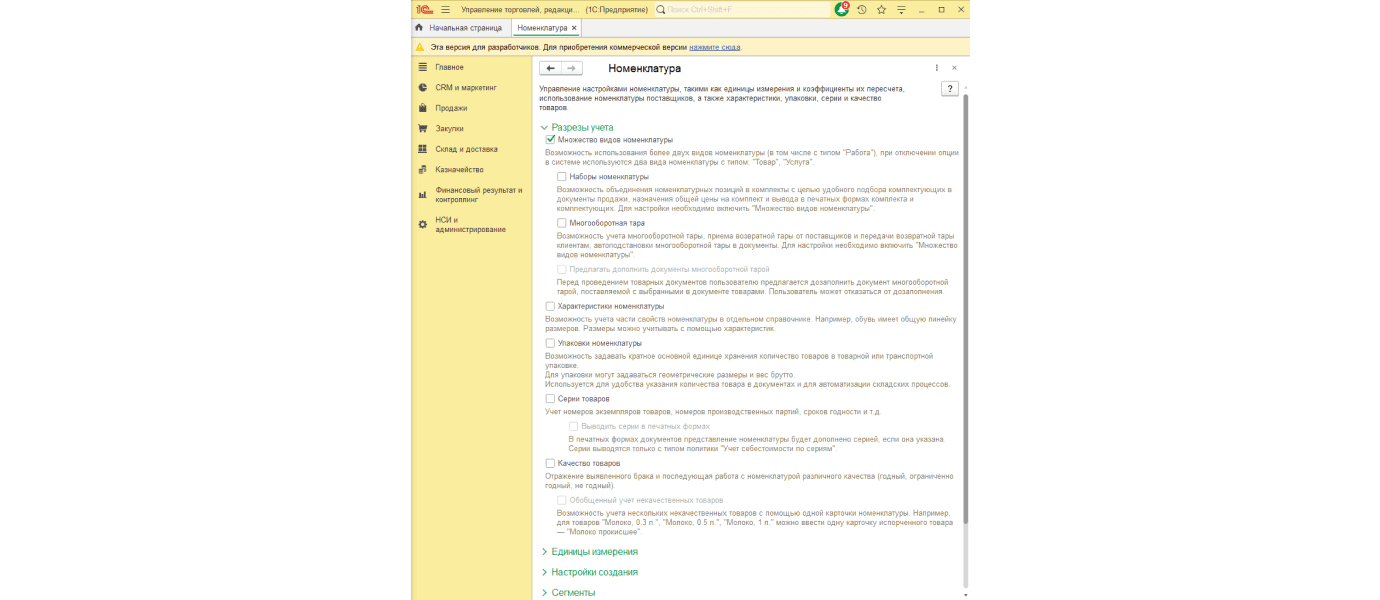
Task: Close the Номенклатура form with X
Action: (x=954, y=68)
